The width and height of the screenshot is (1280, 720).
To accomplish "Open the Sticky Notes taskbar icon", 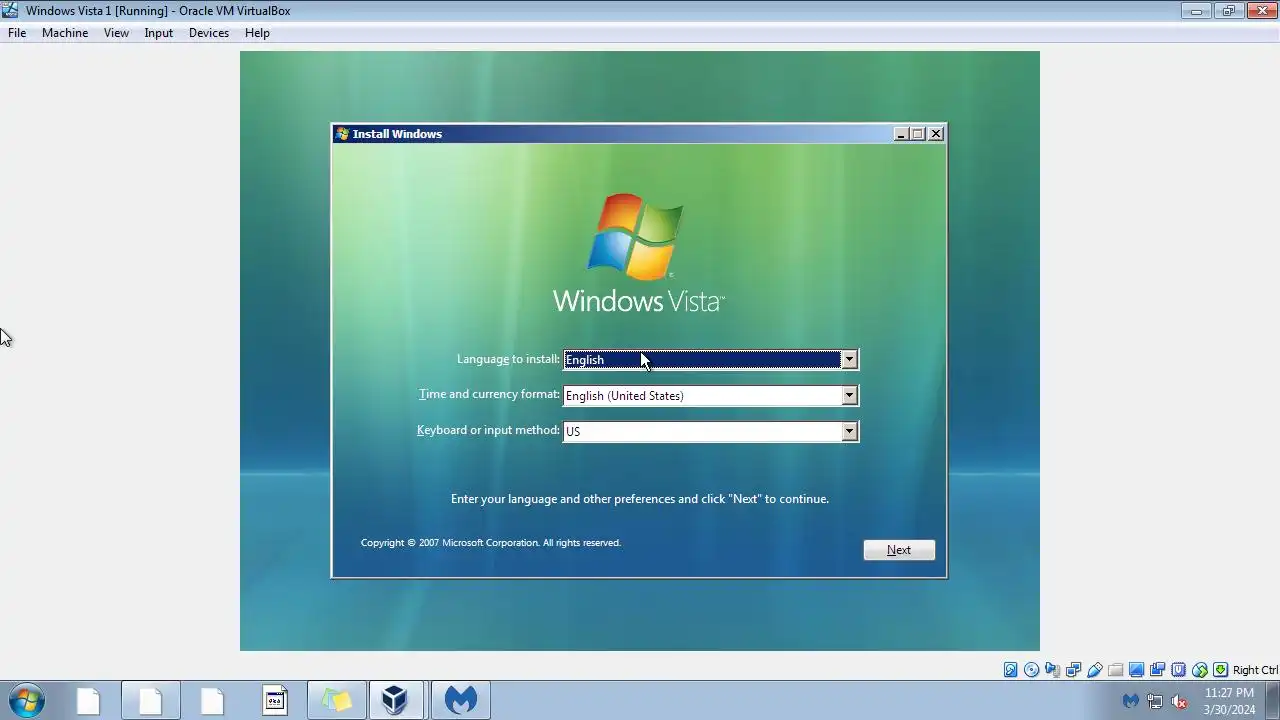I will click(x=337, y=700).
